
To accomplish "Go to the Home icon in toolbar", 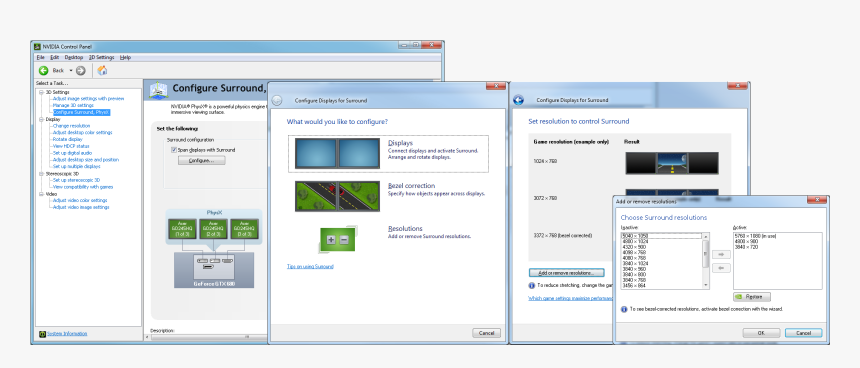I will (x=102, y=70).
